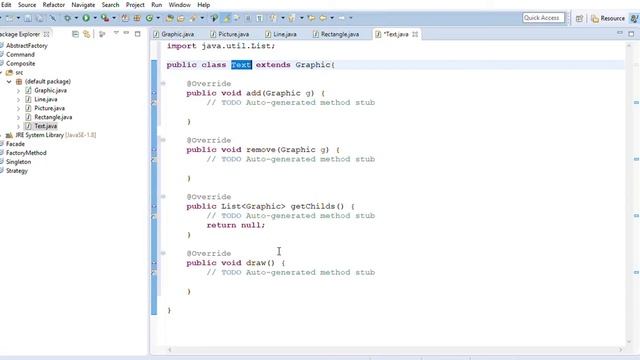Select the Strategy project
Screen dimensions: 640x360
[x=17, y=171]
